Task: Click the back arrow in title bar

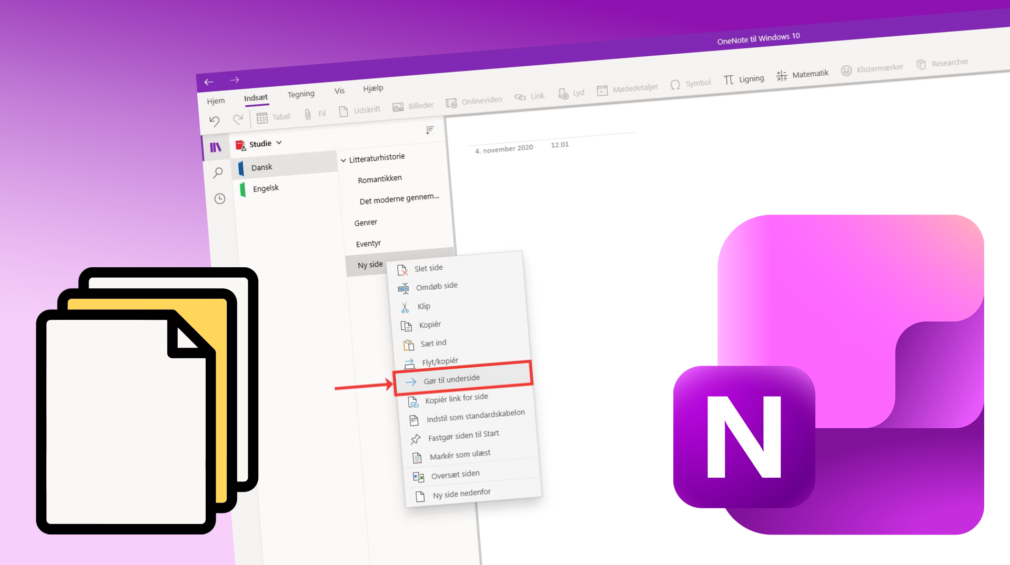Action: tap(208, 82)
